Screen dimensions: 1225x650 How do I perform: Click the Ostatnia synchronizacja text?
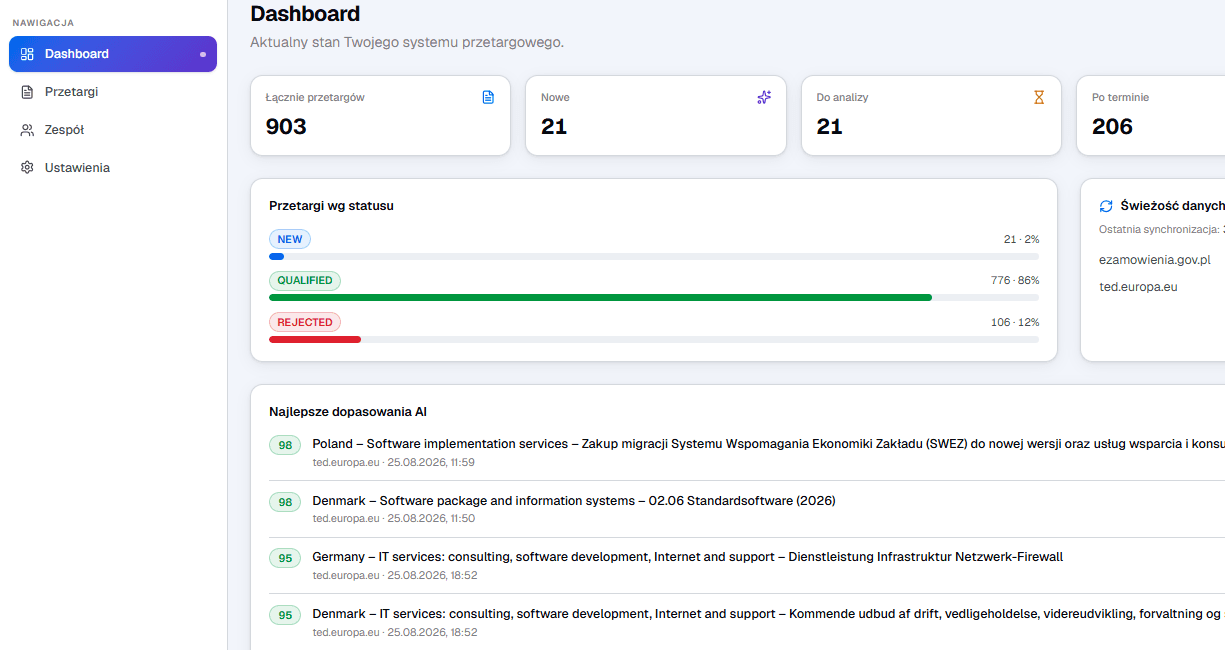[x=1161, y=229]
